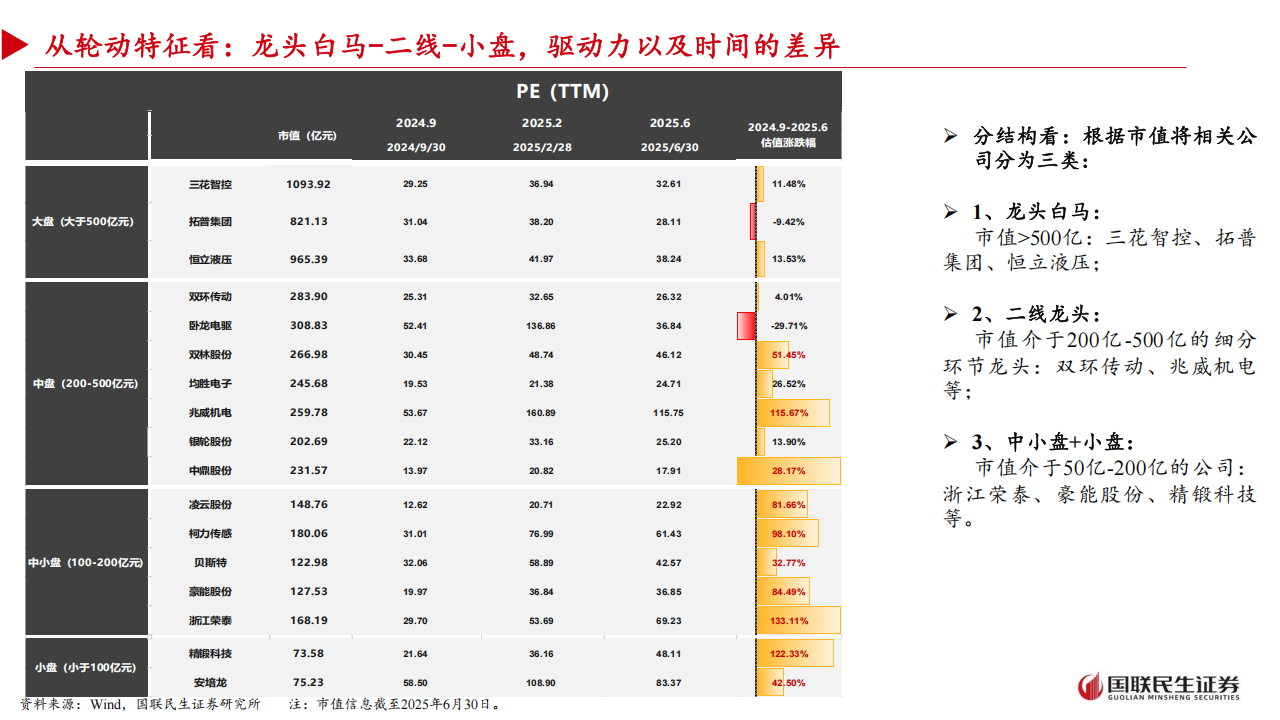The height and width of the screenshot is (720, 1280).
Task: Click the 3、中小盘+小盘 bullet heading
Action: point(1053,442)
